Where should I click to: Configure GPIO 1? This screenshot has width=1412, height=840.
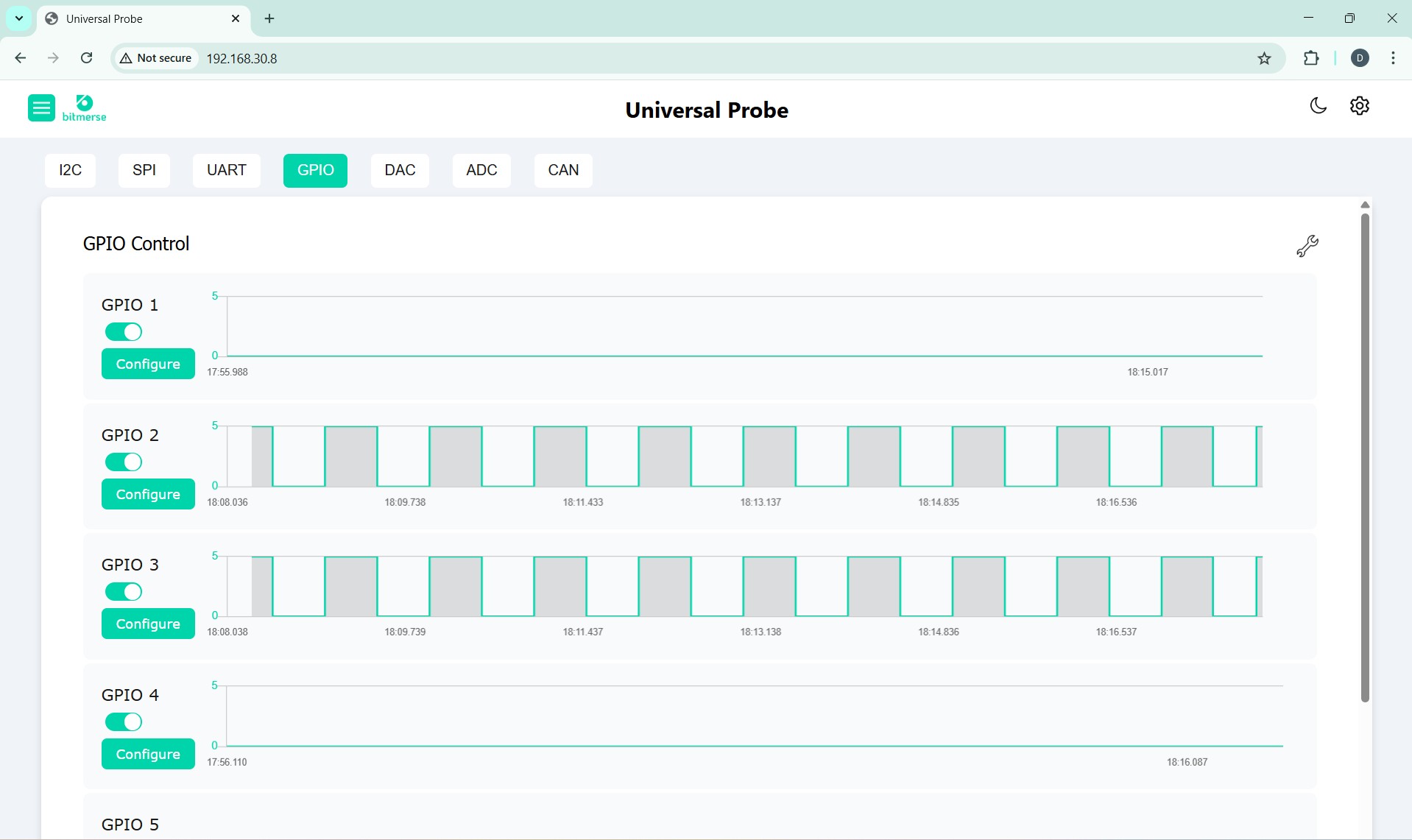[148, 364]
